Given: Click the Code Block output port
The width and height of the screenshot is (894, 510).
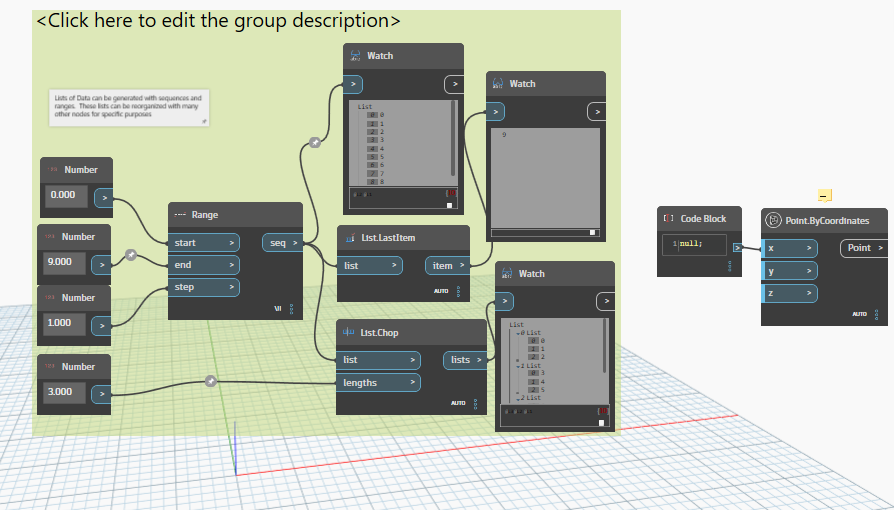Looking at the screenshot, I should [738, 248].
